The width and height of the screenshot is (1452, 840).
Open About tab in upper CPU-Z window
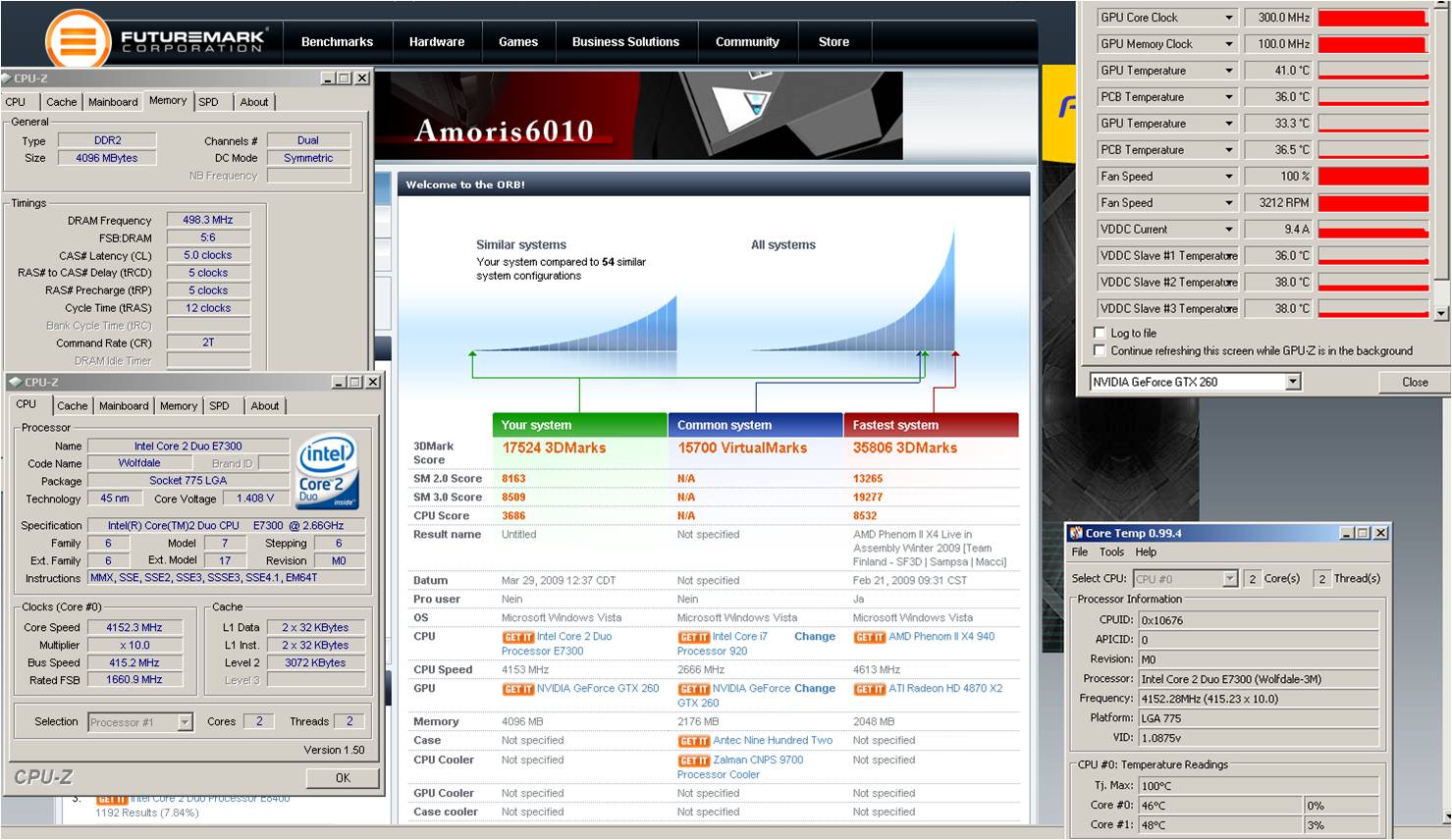point(254,102)
